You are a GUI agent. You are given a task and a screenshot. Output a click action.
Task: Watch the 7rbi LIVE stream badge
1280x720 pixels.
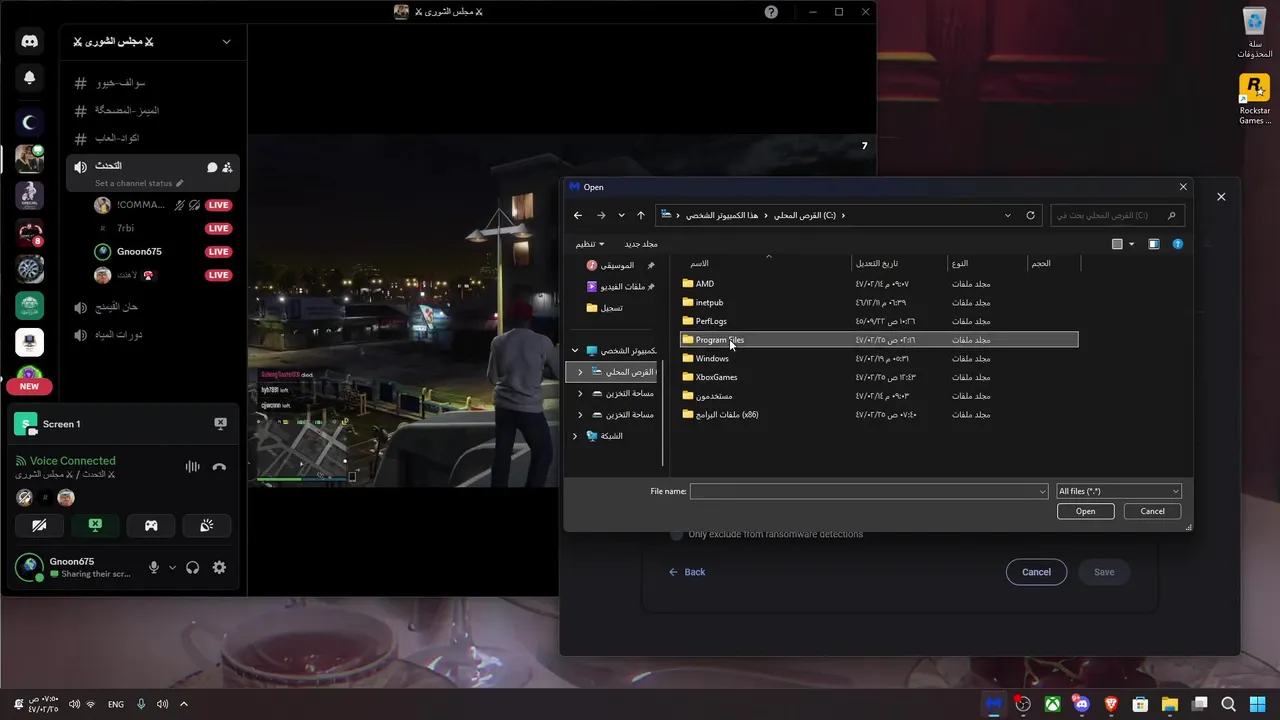pos(219,228)
